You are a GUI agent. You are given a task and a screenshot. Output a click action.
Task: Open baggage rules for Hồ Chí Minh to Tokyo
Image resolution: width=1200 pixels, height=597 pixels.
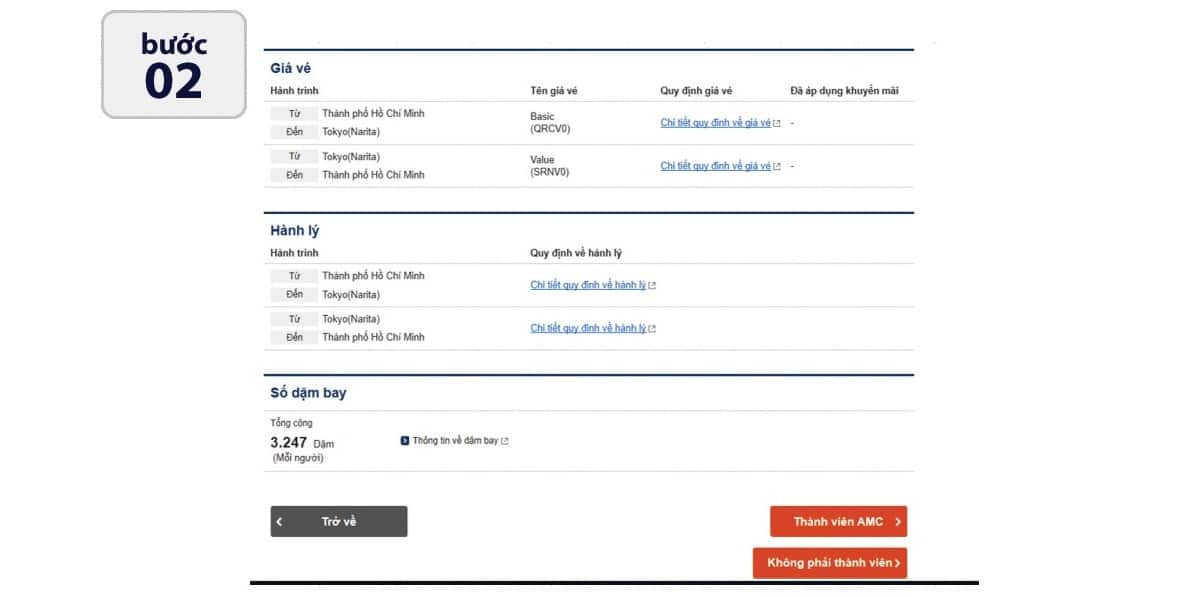click(x=587, y=285)
